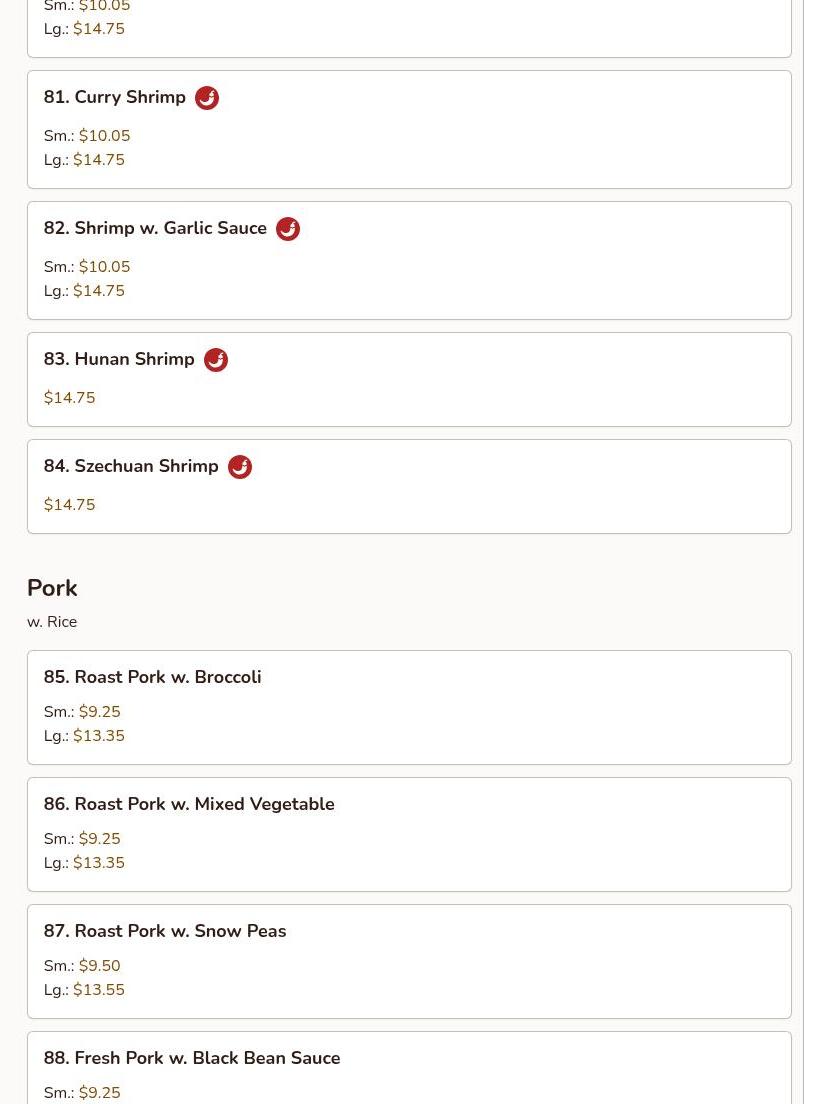This screenshot has width=824, height=1104.
Task: Click Szechuan Shrimp price $14.75
Action: [x=69, y=504]
